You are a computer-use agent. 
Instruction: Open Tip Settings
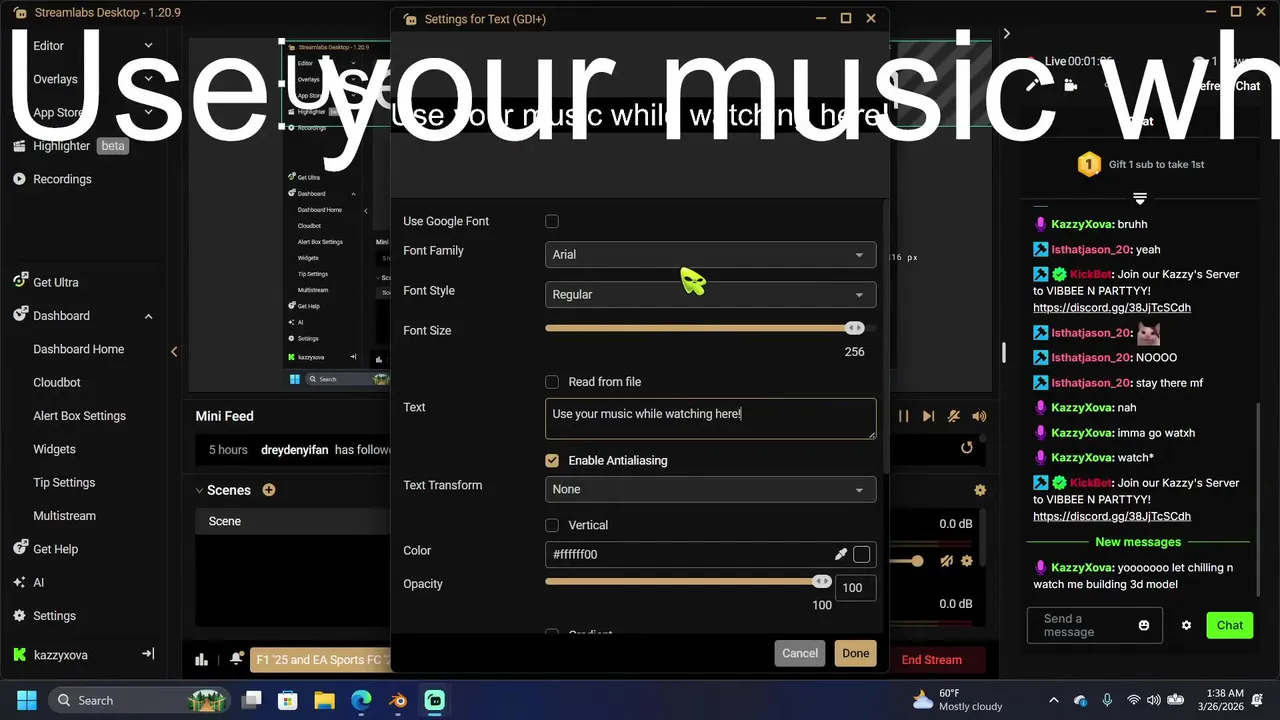point(64,482)
